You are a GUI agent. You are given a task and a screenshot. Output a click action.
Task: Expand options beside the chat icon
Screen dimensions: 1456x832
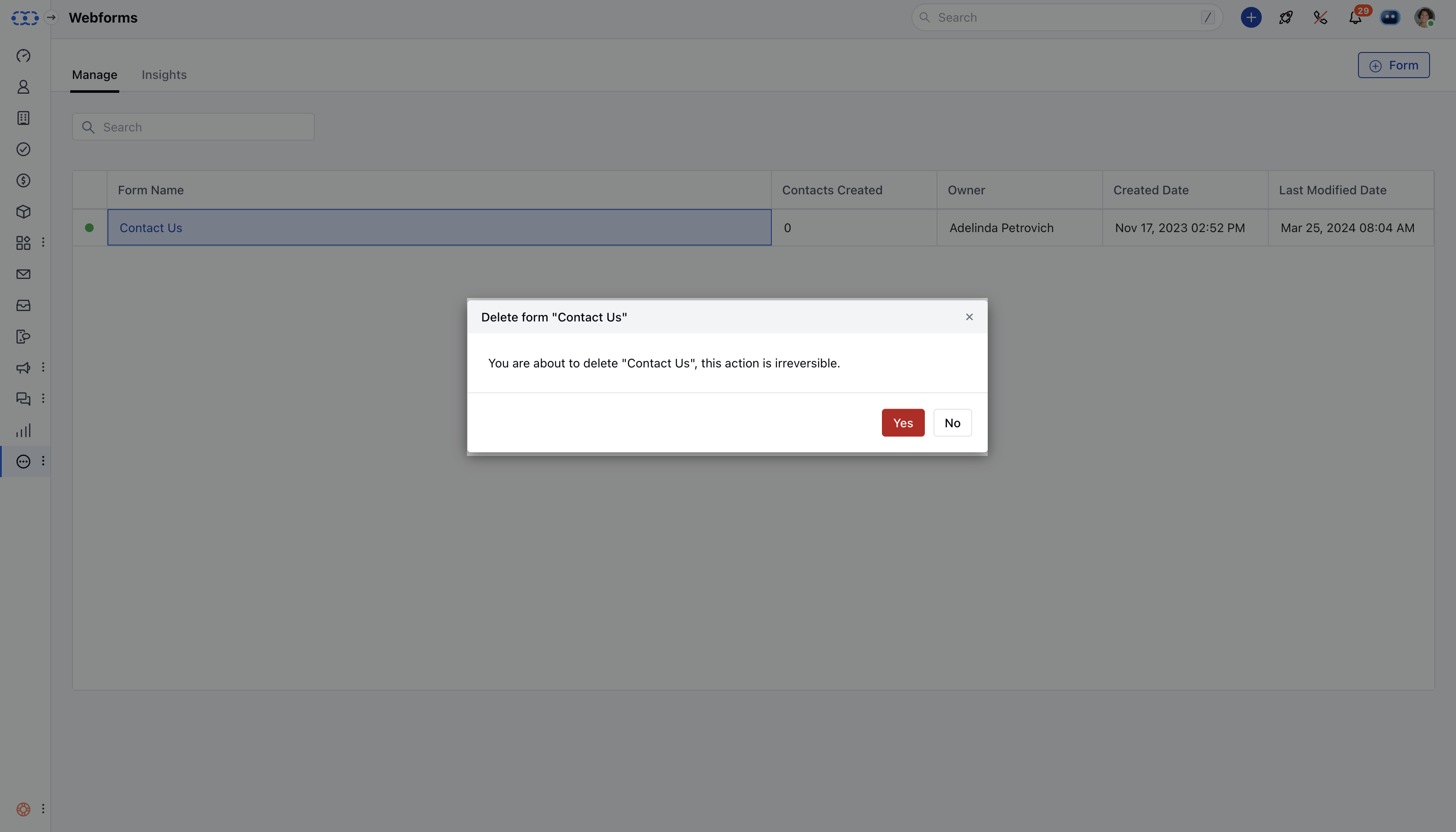43,398
